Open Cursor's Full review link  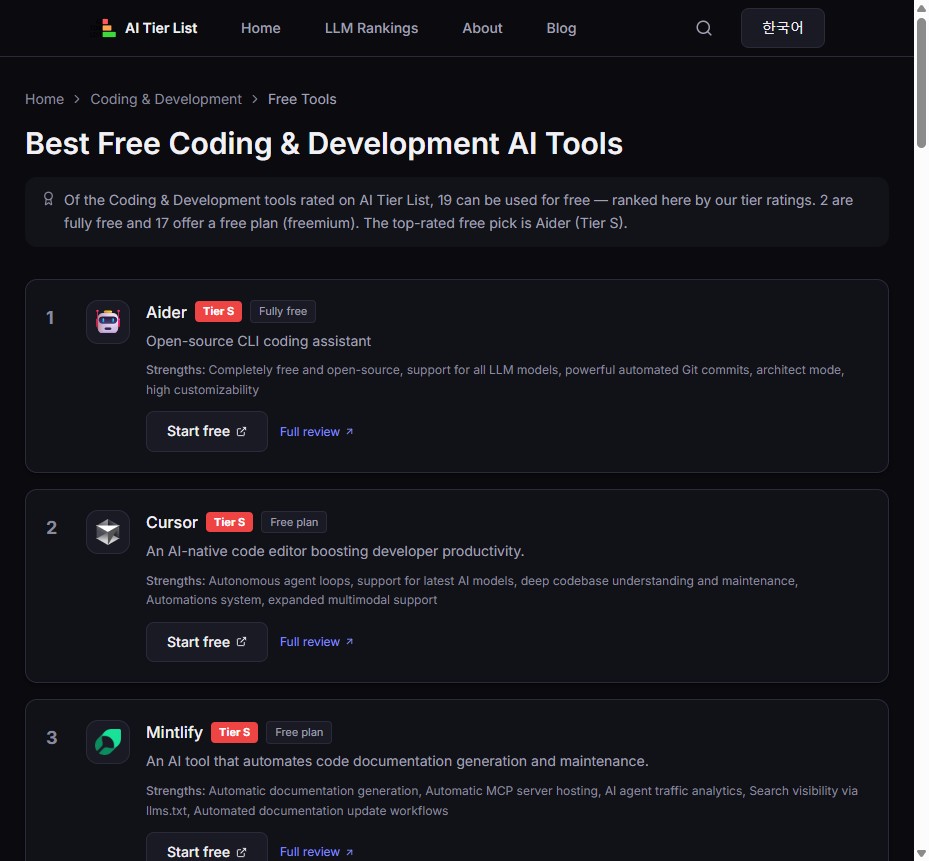point(316,642)
